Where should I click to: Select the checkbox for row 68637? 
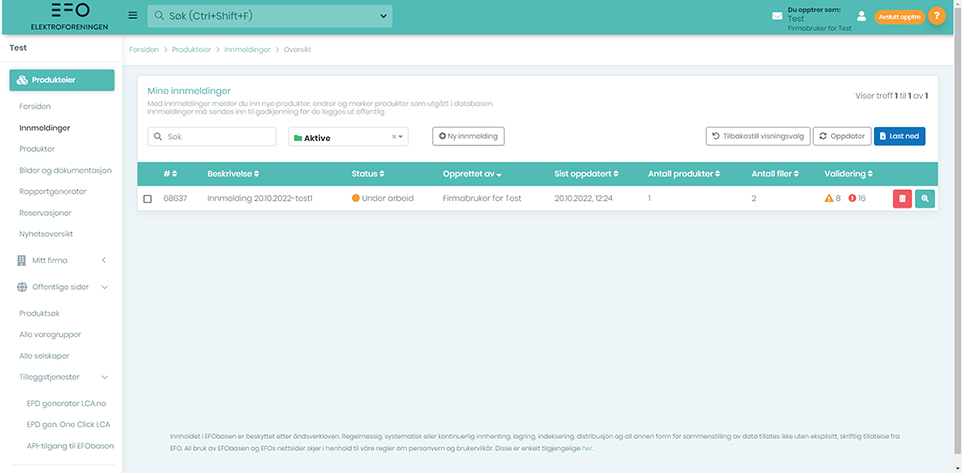point(148,199)
